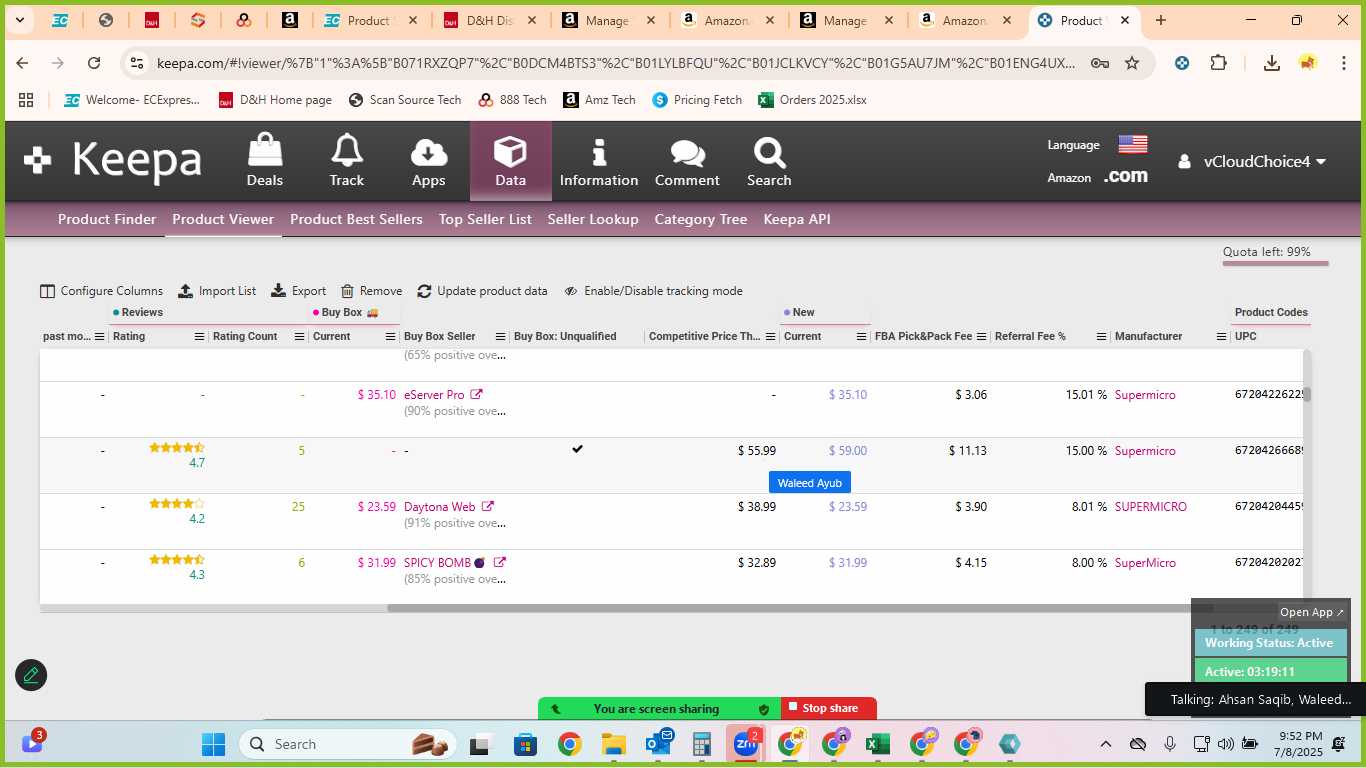This screenshot has width=1366, height=768.
Task: Click Import List button
Action: [x=217, y=291]
